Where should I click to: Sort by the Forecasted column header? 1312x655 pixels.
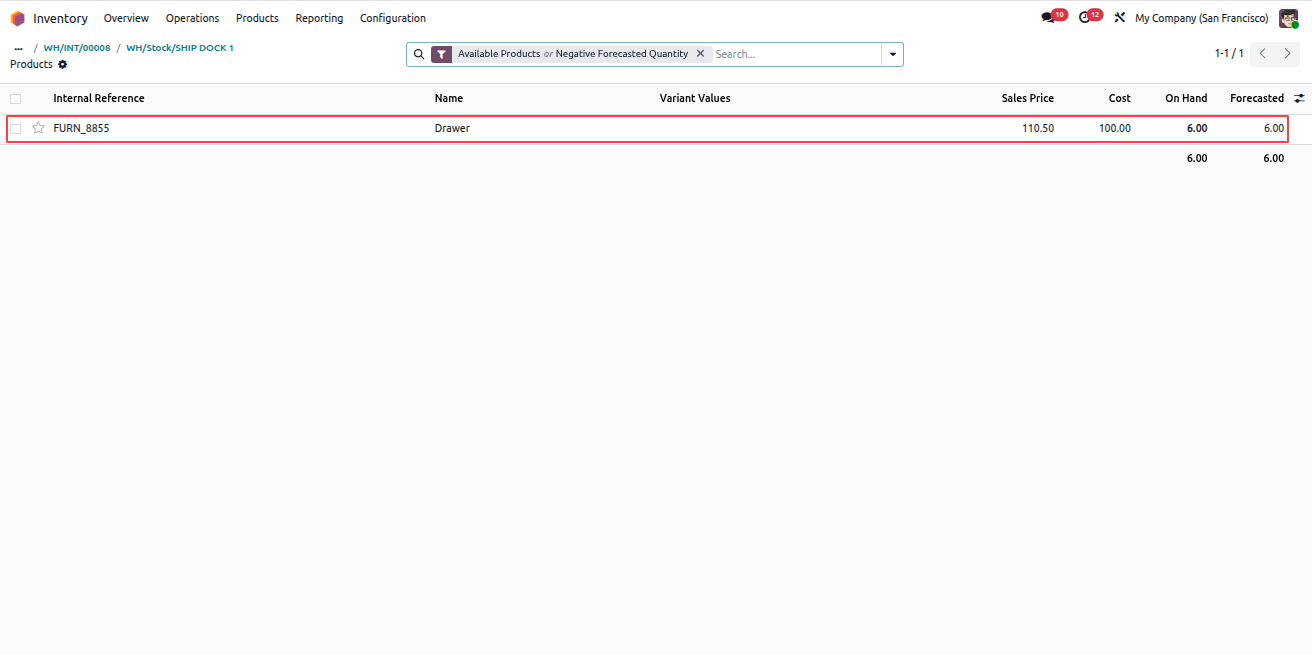(1257, 98)
